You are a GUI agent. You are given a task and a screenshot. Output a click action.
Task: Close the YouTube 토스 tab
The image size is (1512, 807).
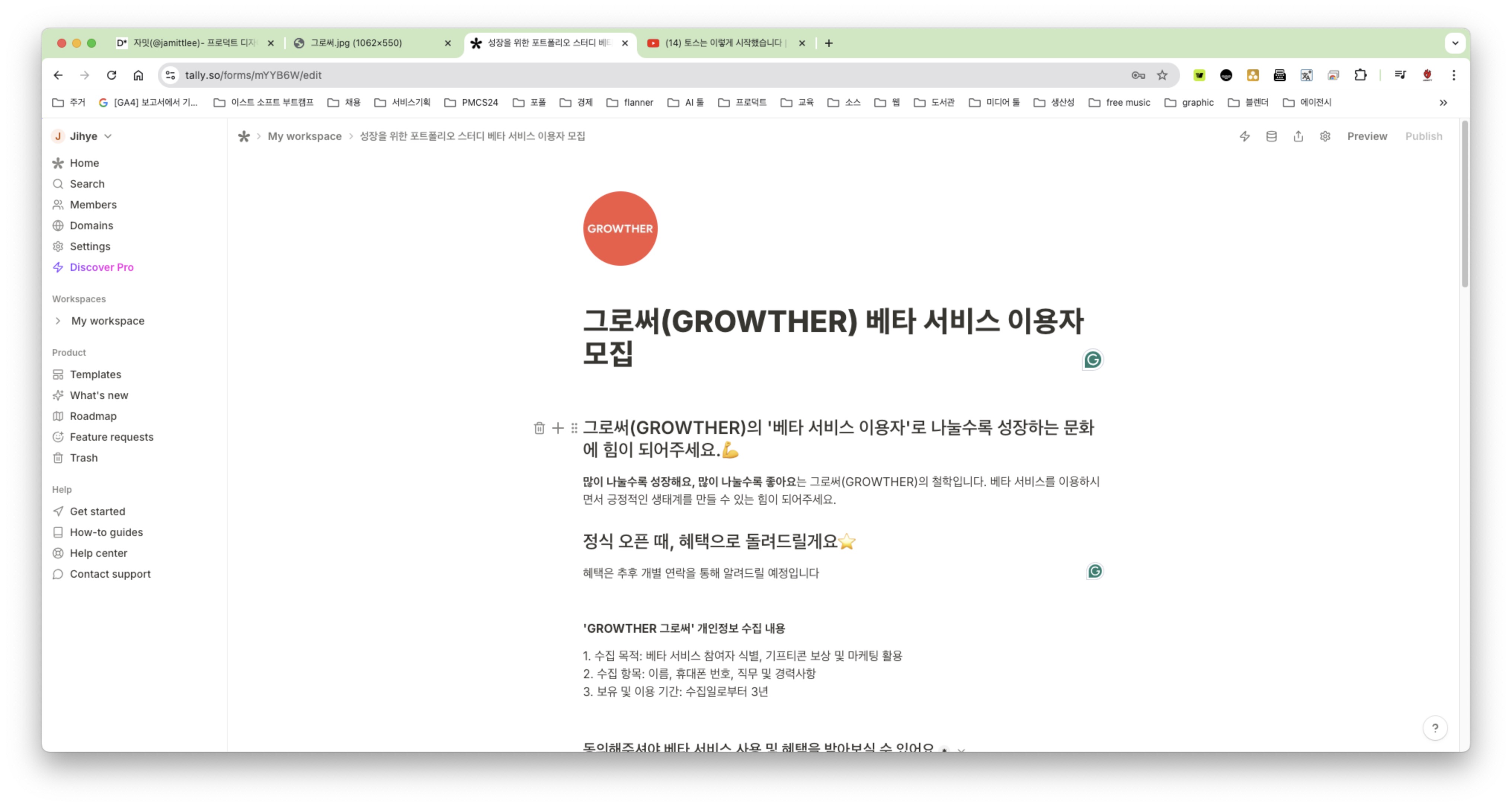point(802,43)
